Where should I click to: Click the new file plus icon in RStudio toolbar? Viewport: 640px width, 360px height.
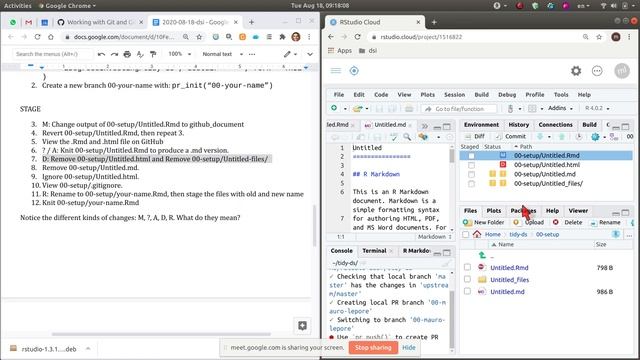pyautogui.click(x=334, y=108)
